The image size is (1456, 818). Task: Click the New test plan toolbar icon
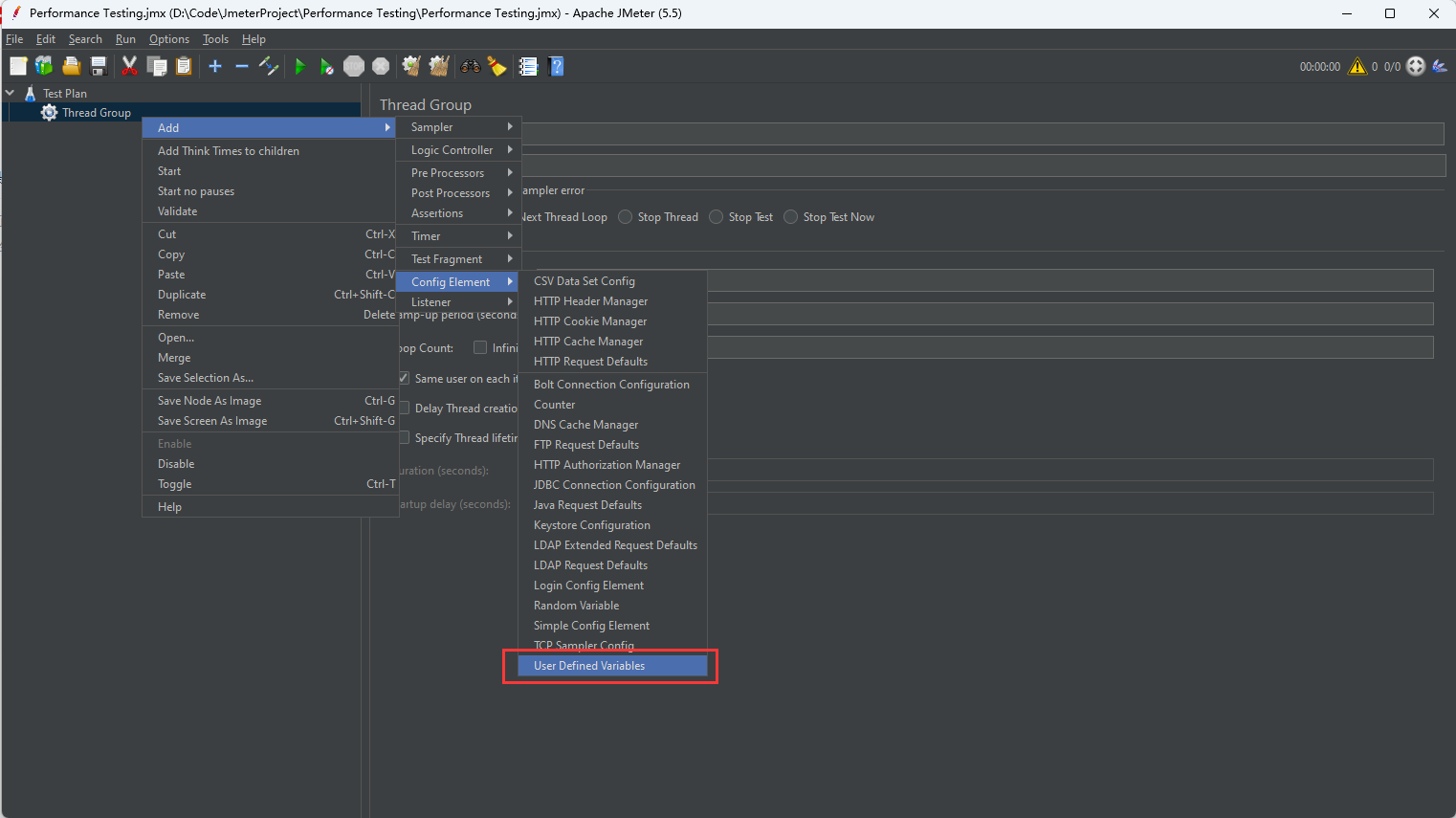pos(18,66)
